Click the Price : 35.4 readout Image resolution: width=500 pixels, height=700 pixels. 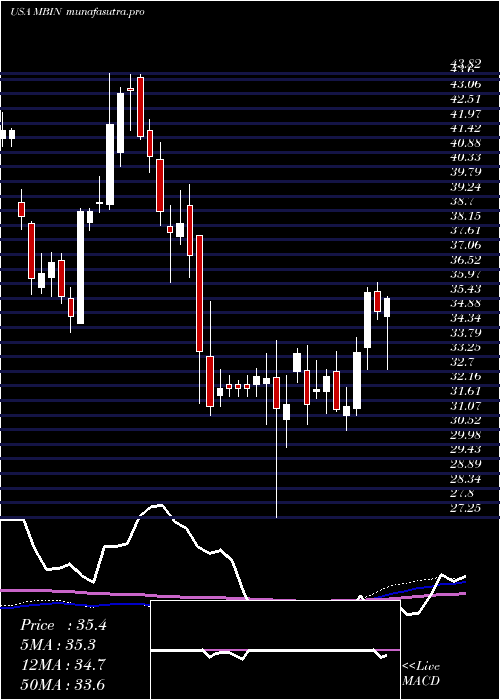(63, 625)
